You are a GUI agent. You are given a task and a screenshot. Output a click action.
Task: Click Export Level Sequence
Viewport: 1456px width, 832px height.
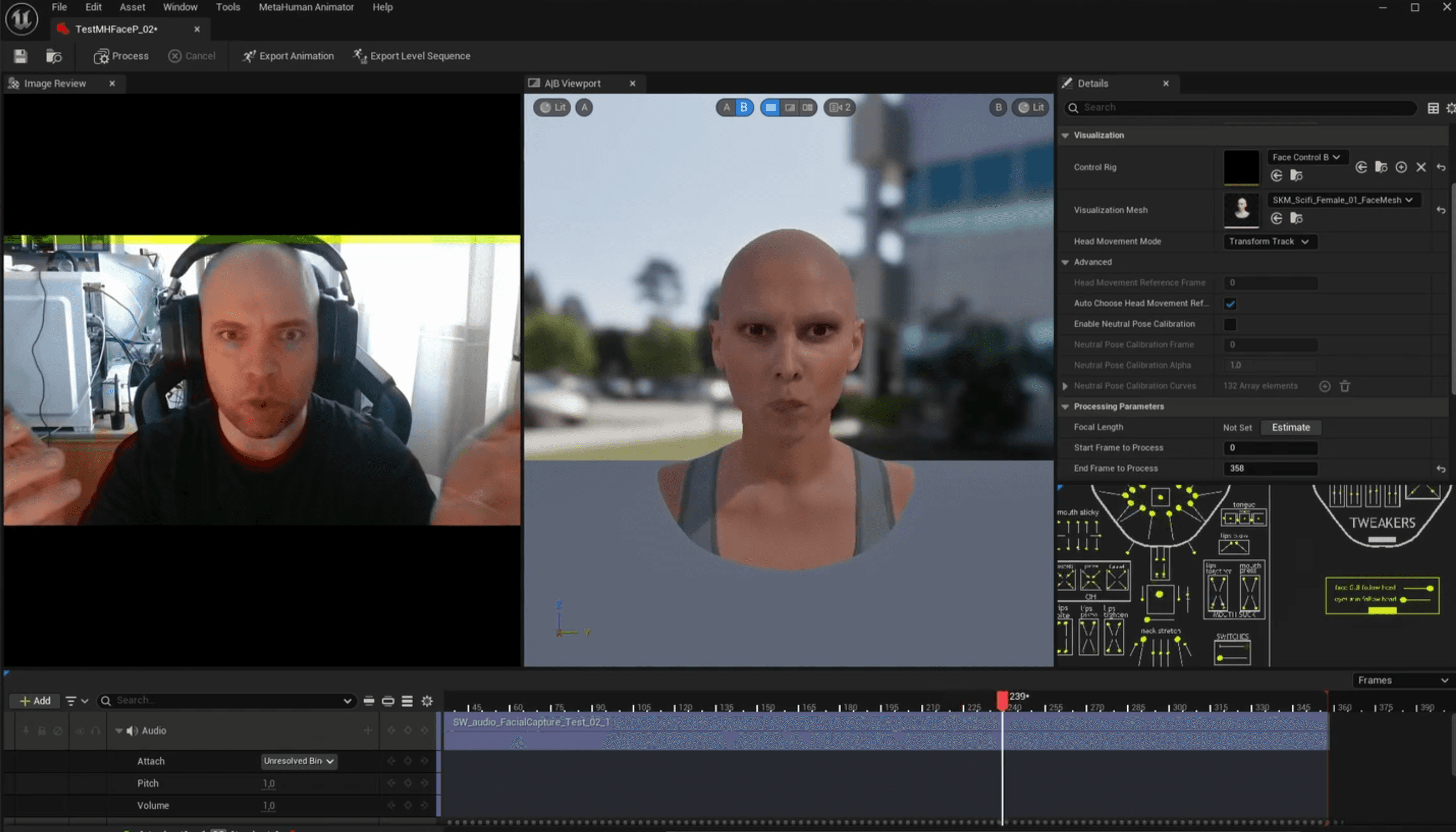tap(412, 56)
